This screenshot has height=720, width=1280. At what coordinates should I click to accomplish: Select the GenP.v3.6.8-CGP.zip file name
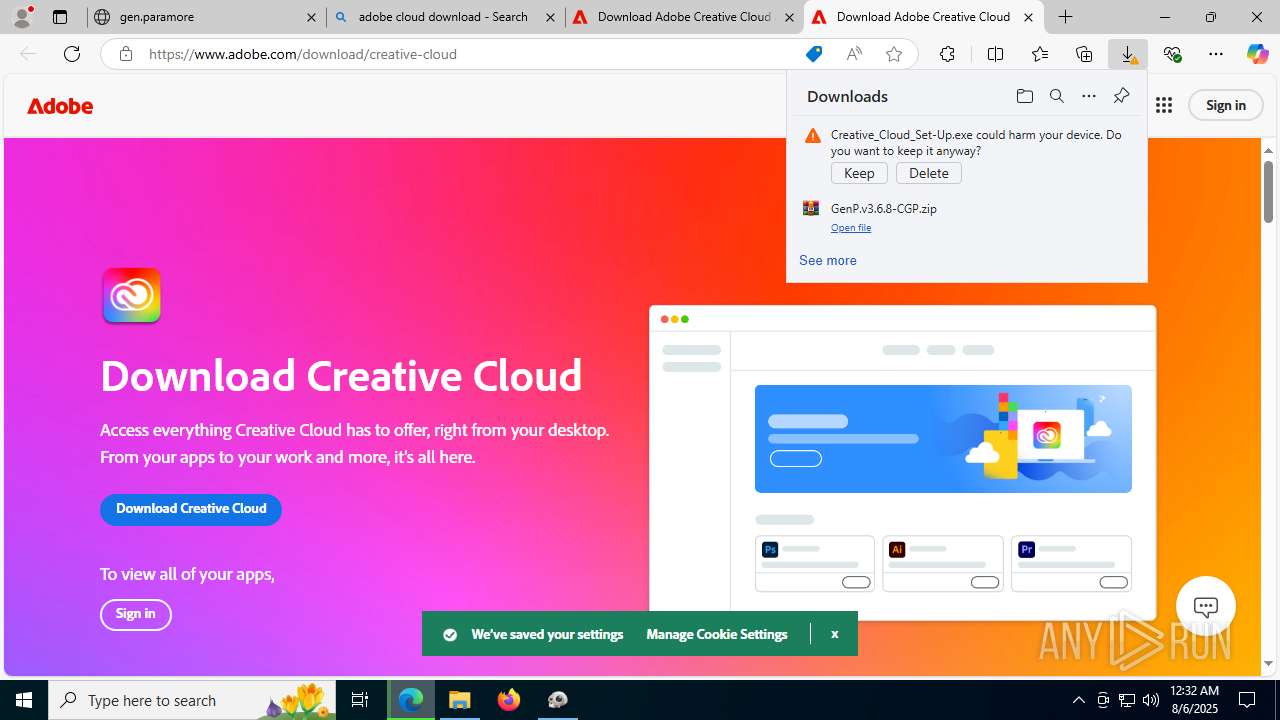884,209
